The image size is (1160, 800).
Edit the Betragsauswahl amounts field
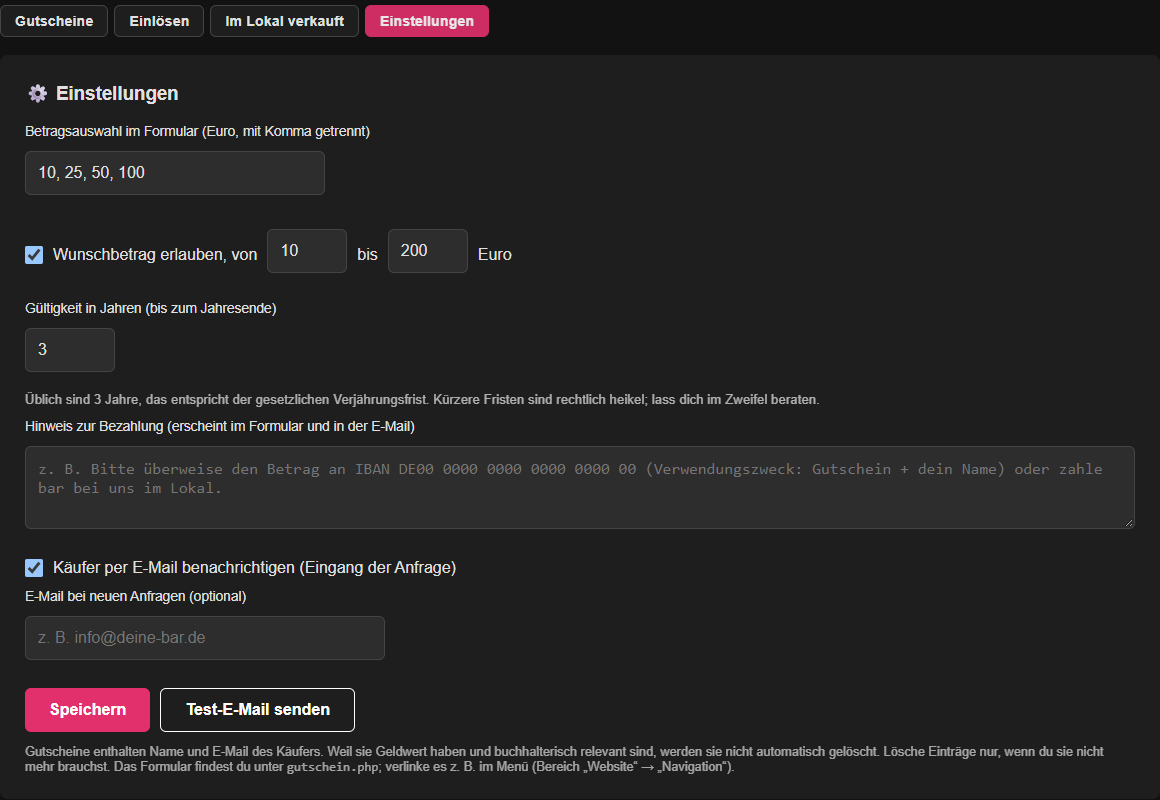click(175, 173)
